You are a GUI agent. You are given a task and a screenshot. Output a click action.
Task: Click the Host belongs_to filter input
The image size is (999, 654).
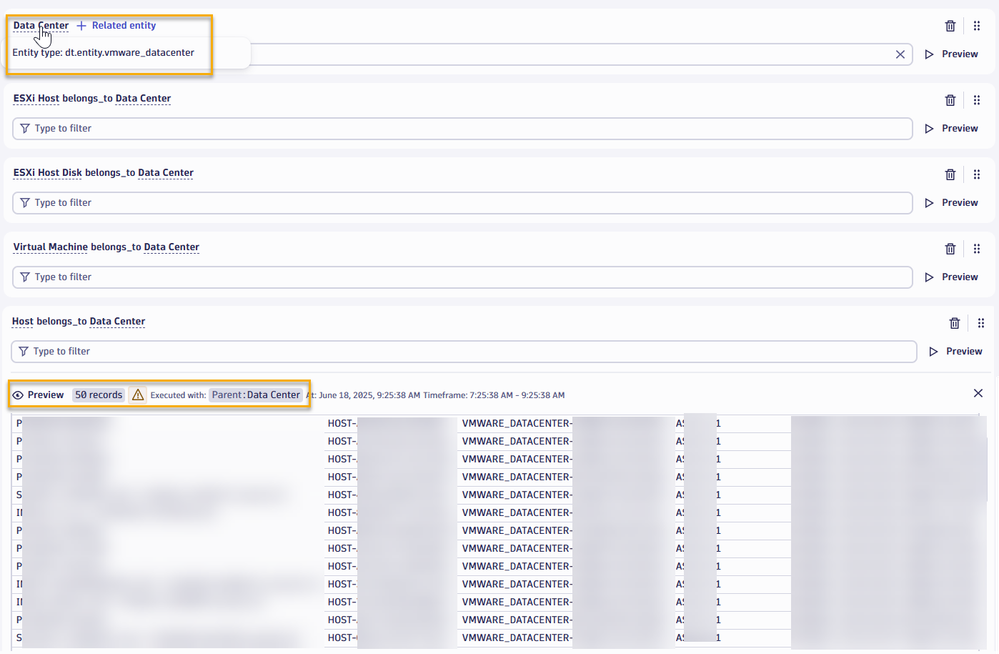click(x=464, y=351)
